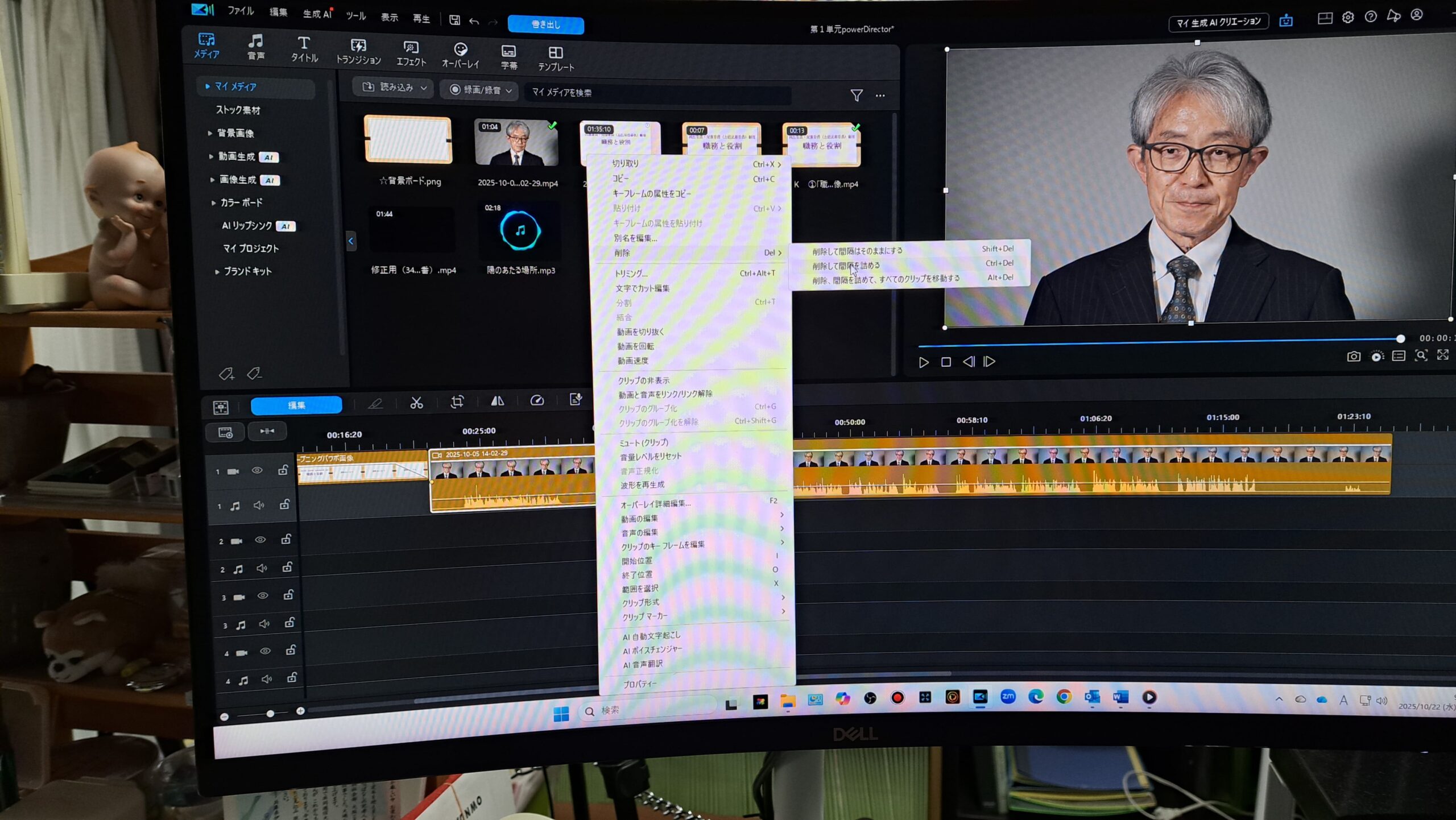Viewport: 1456px width, 820px height.
Task: Click the timeline zoom slider handle
Action: pos(271,713)
